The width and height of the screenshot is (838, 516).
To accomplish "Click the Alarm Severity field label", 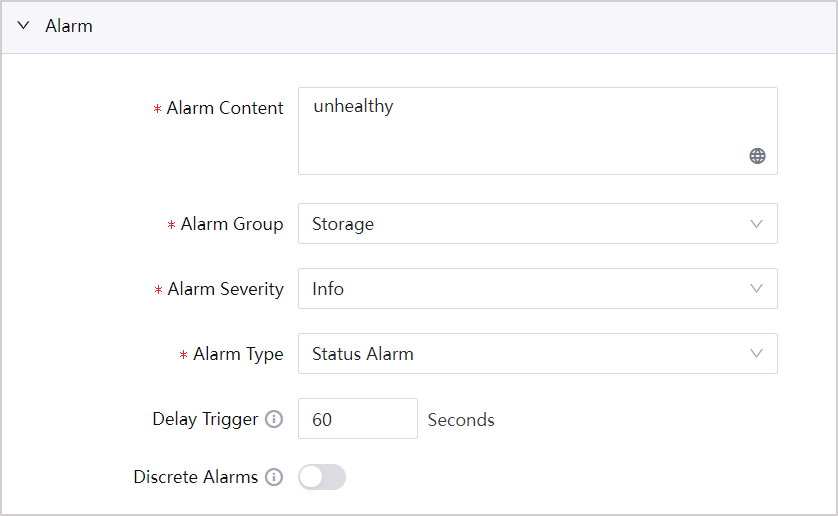I will 225,289.
